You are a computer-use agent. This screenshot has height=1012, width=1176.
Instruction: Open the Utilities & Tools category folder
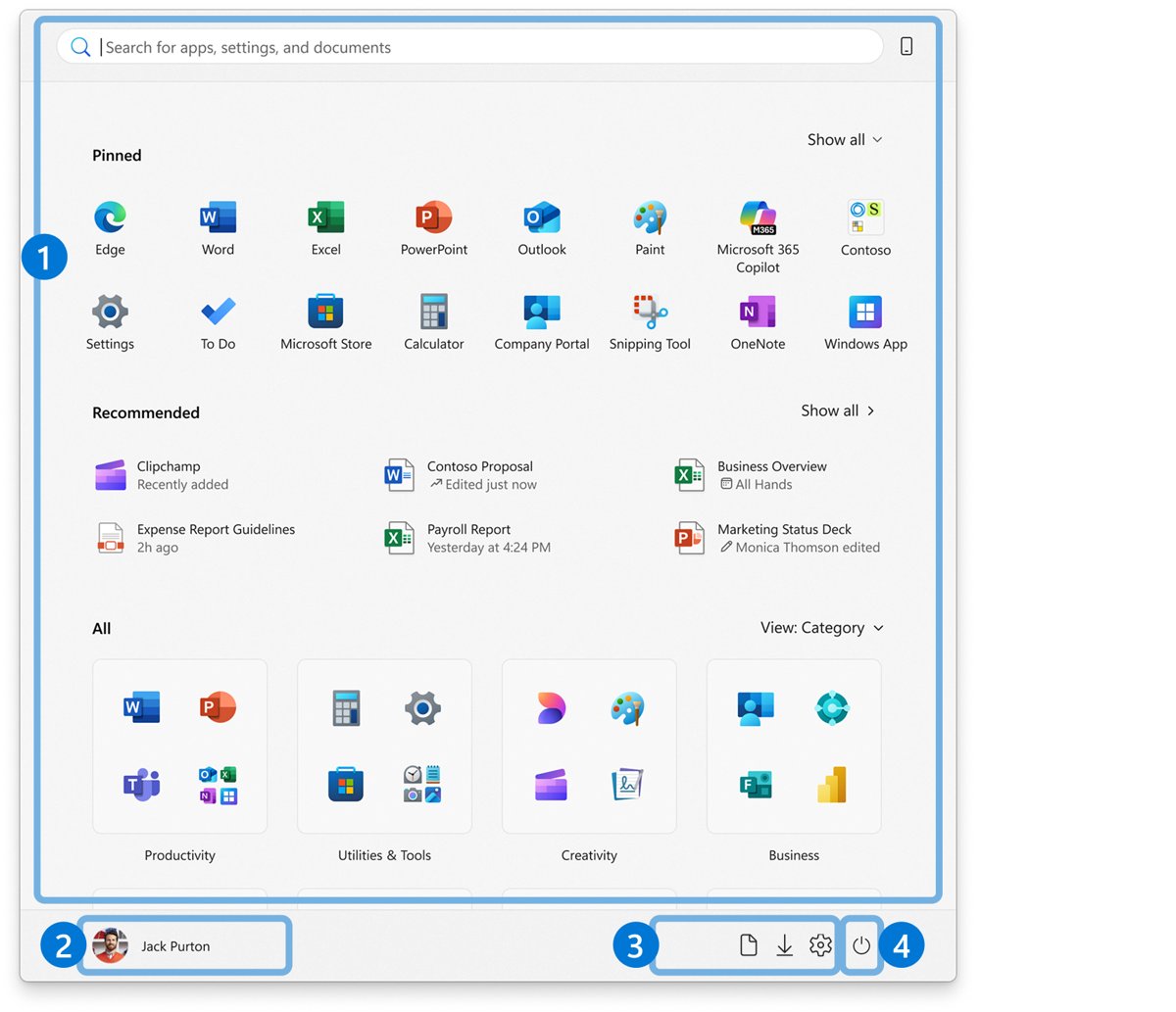pyautogui.click(x=384, y=747)
